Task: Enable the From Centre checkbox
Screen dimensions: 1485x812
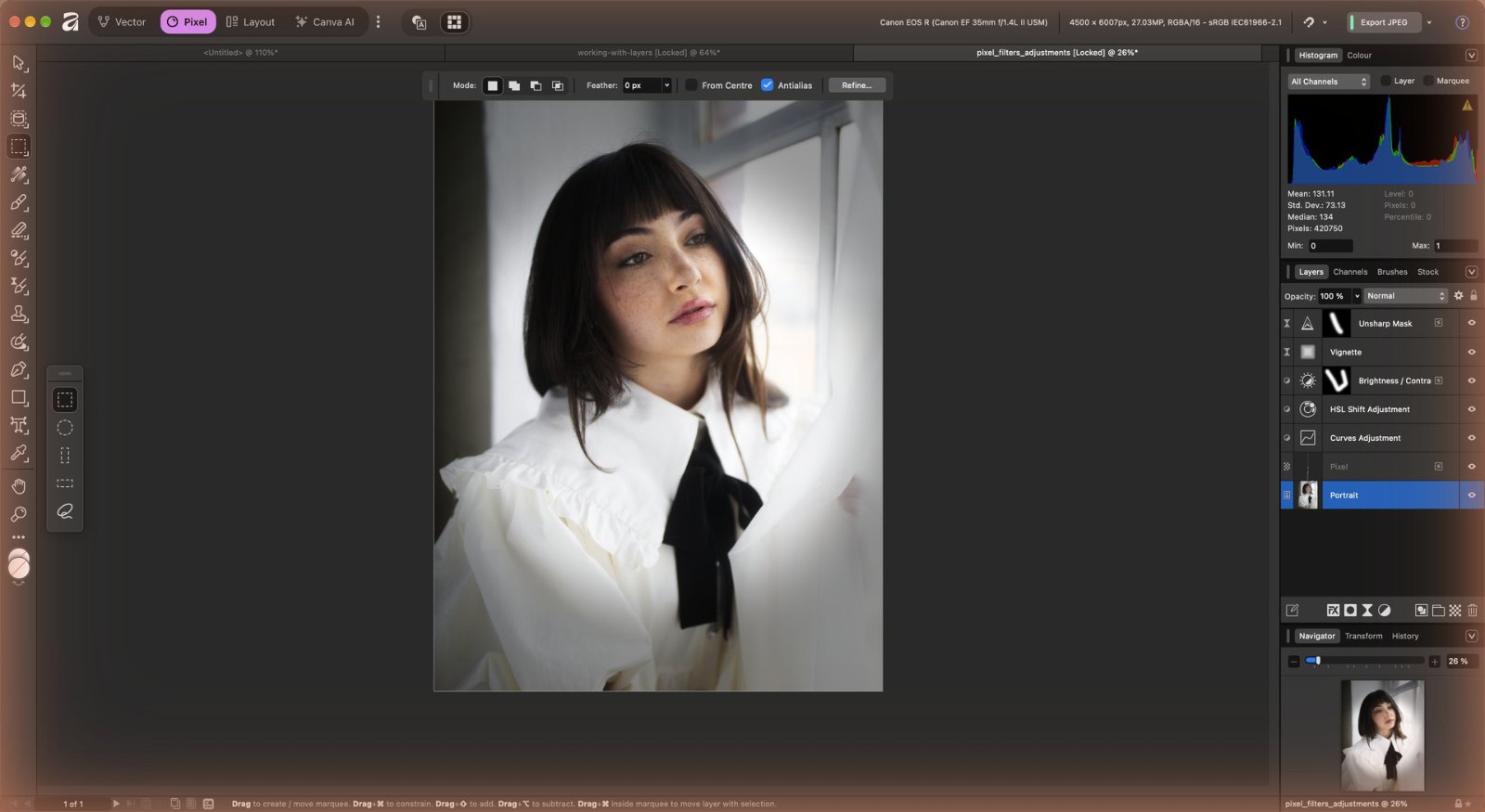Action: coord(691,85)
